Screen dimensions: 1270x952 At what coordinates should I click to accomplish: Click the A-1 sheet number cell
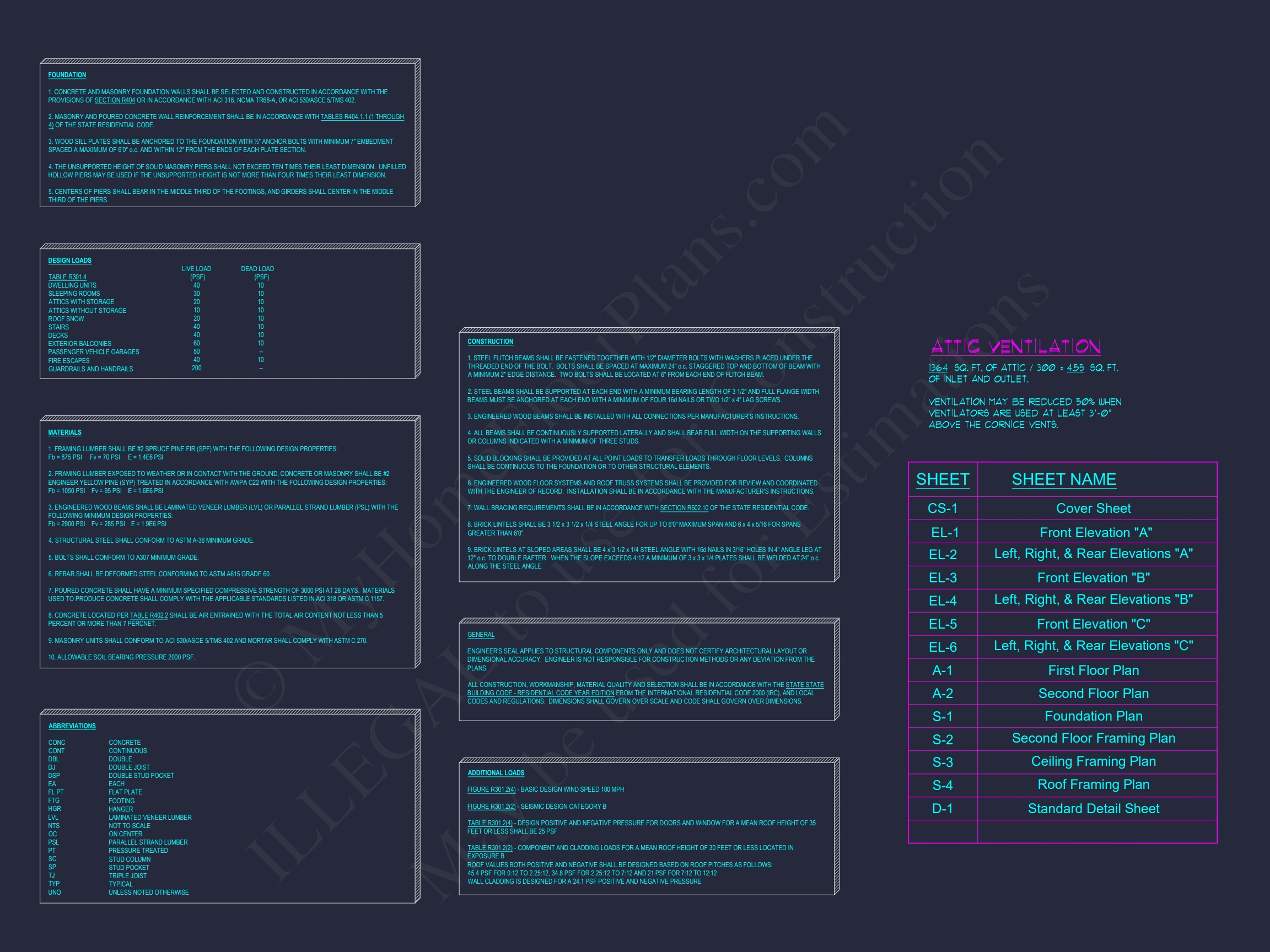coord(943,670)
